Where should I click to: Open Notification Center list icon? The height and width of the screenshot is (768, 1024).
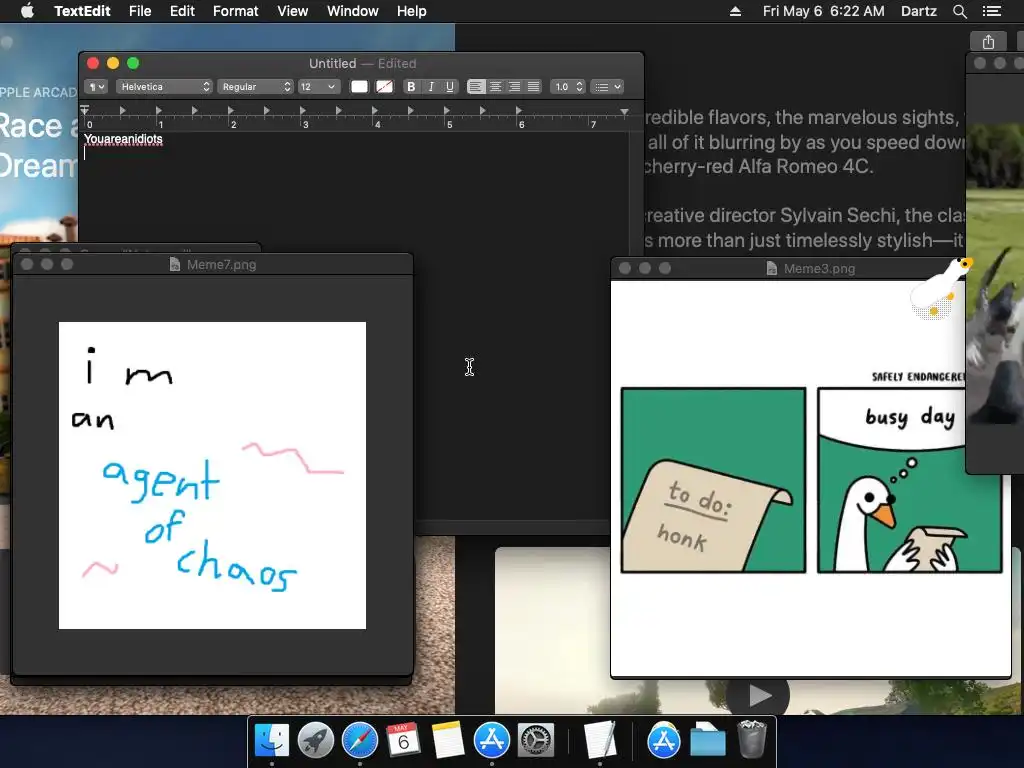992,11
